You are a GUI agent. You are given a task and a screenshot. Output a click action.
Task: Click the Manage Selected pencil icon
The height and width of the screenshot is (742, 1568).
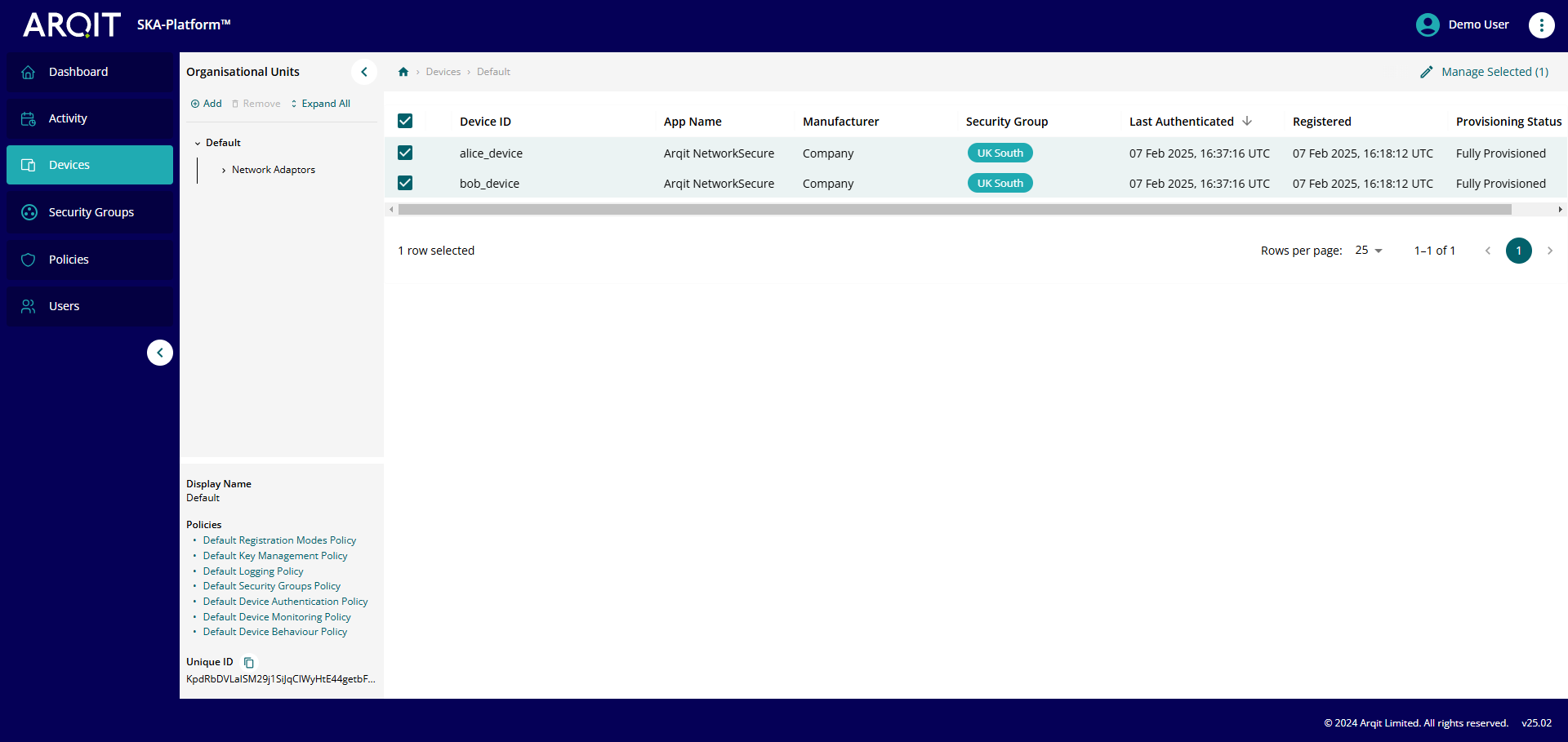(x=1426, y=72)
